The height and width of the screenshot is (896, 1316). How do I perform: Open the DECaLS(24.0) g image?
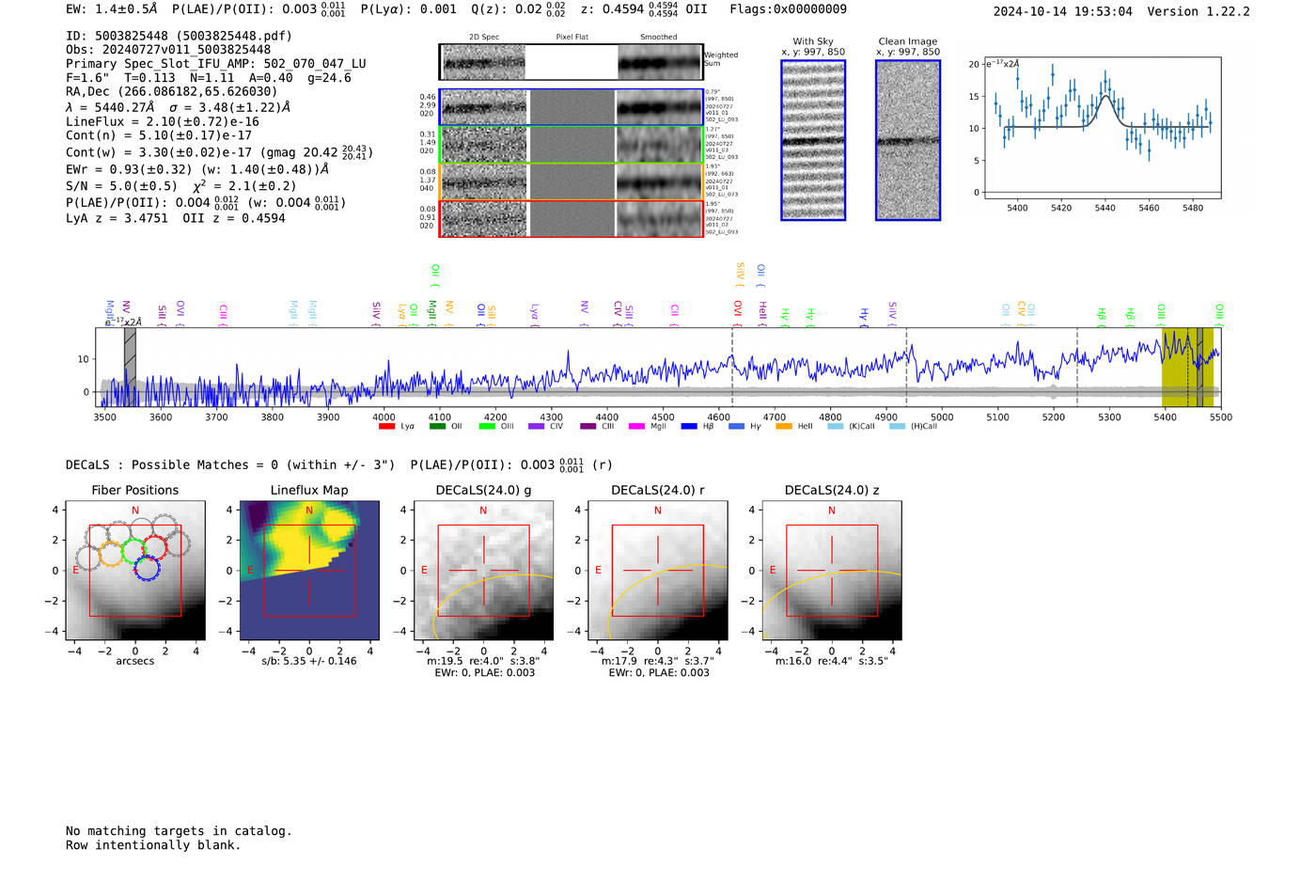(x=484, y=571)
